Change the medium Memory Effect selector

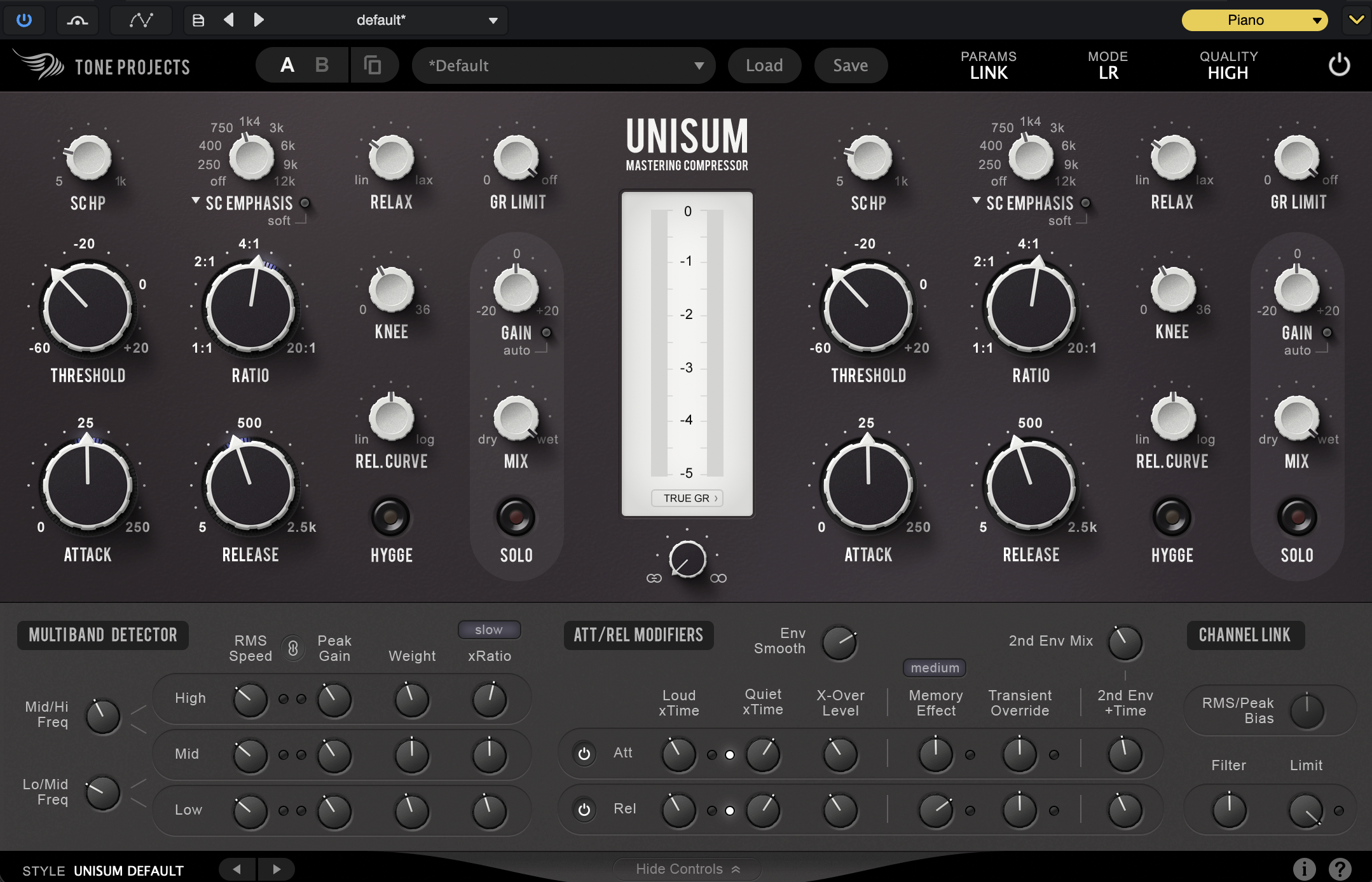(935, 667)
